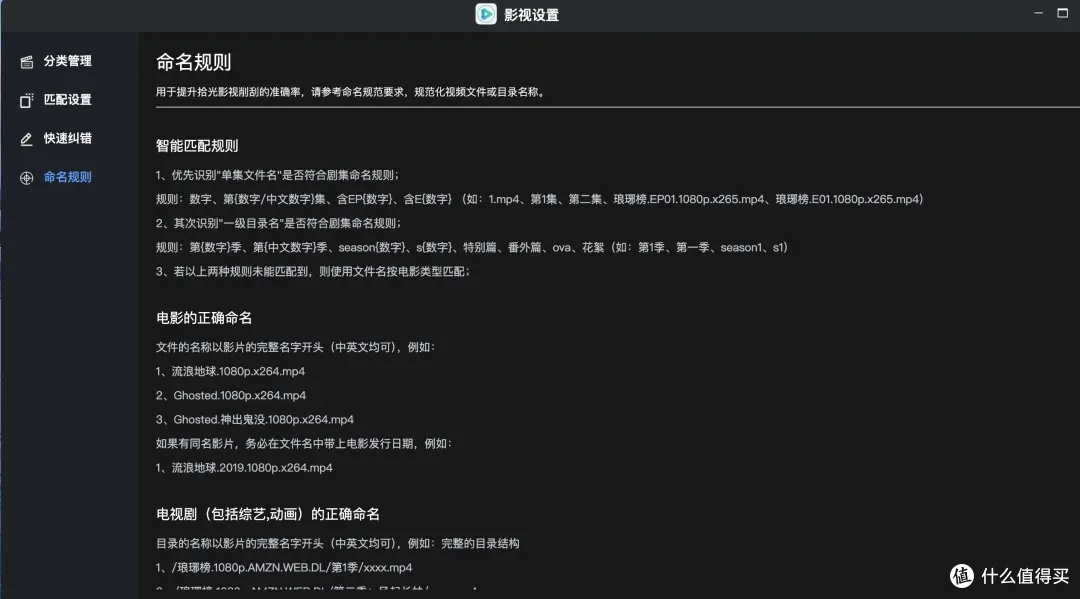Screen dimensions: 1080x599
Task: Open the 分类管理 menu item
Action: tap(68, 61)
